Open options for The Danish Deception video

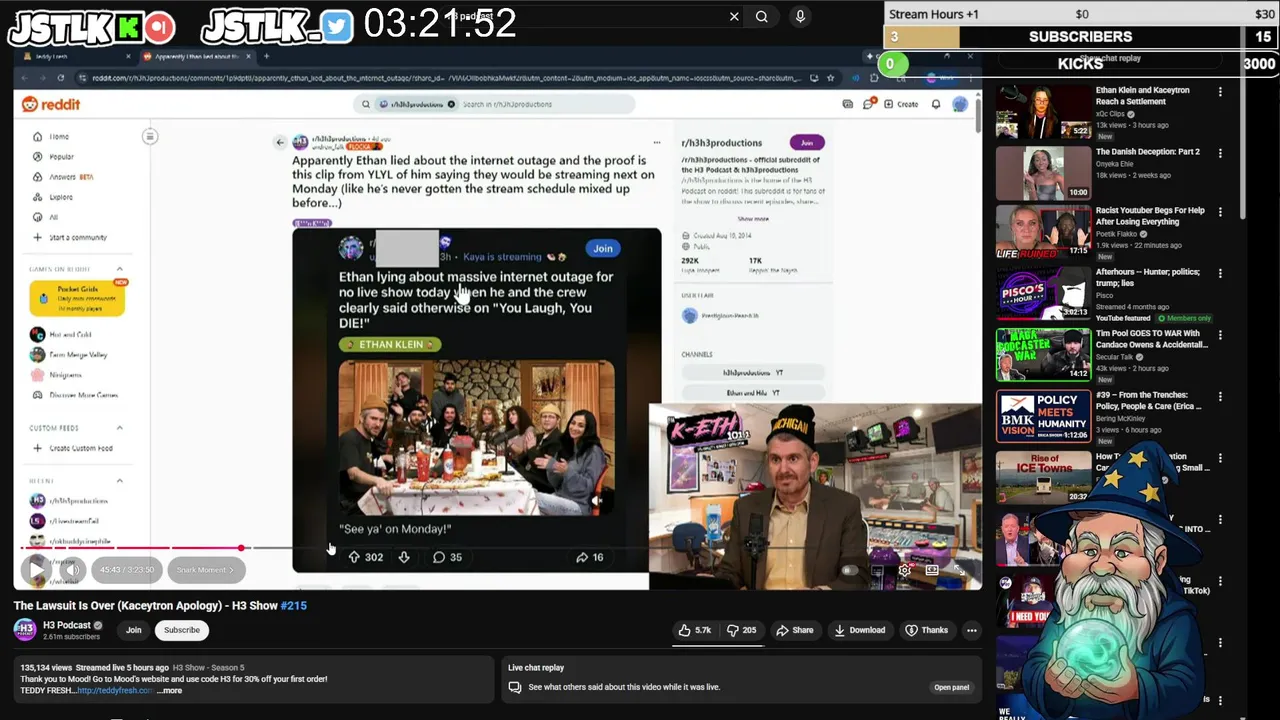[x=1220, y=153]
